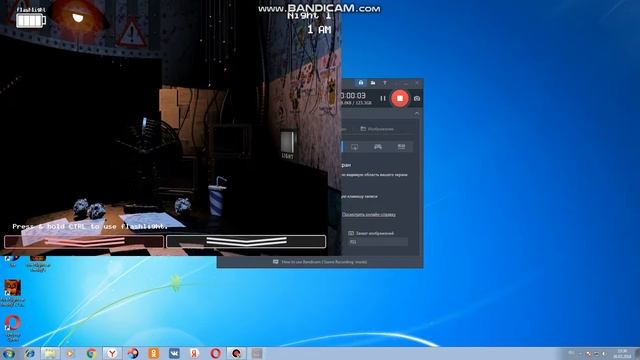
Task: Open the taskbar clock and date
Action: coord(622,354)
